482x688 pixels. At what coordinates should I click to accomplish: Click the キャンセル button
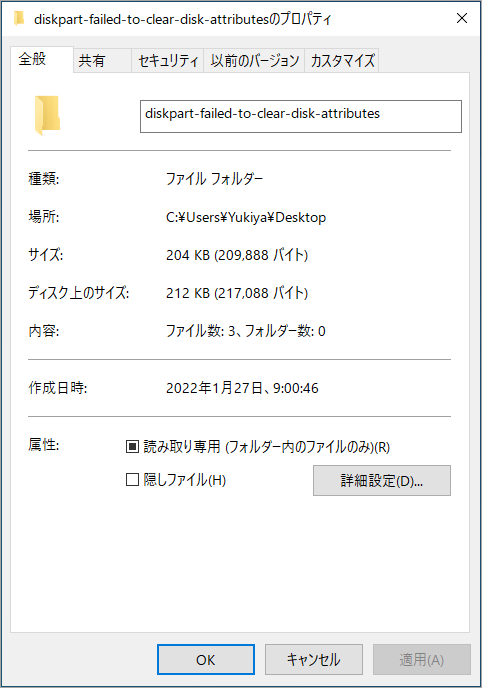(x=314, y=659)
